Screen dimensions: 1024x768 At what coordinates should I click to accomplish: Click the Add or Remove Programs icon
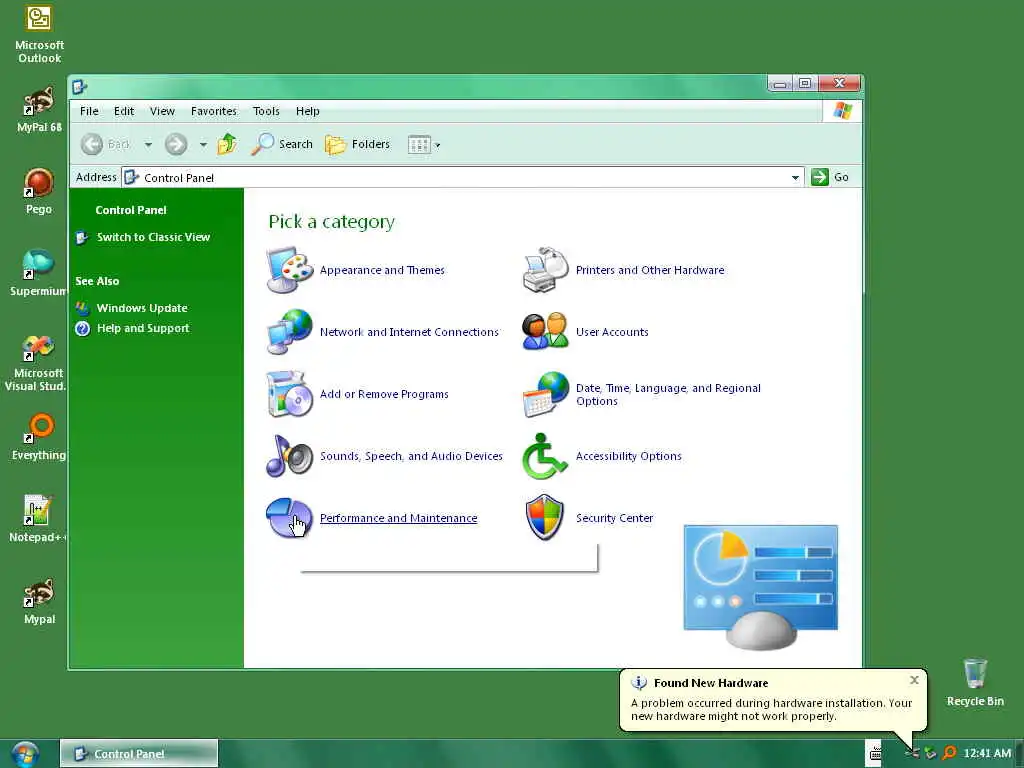[290, 394]
